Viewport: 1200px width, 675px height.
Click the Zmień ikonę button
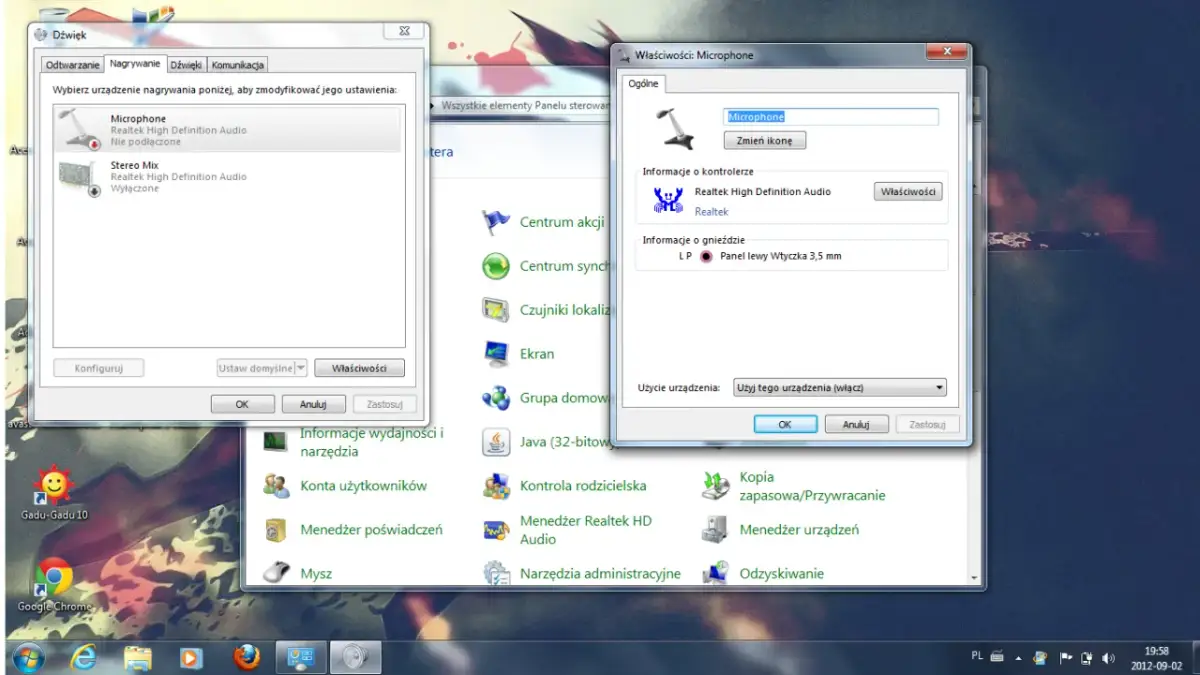coord(764,141)
